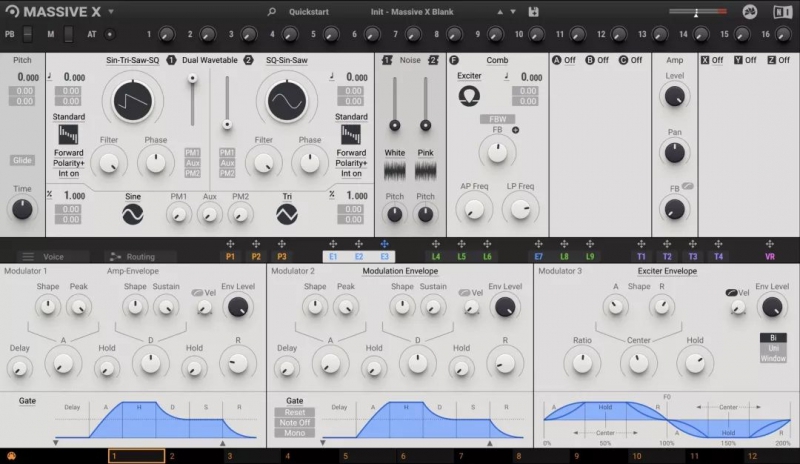The image size is (800, 464).
Task: Open the White noise type menu
Action: coord(394,153)
